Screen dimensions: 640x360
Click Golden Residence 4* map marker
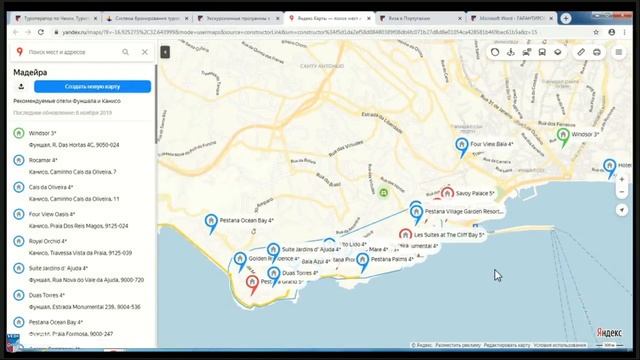(x=240, y=261)
